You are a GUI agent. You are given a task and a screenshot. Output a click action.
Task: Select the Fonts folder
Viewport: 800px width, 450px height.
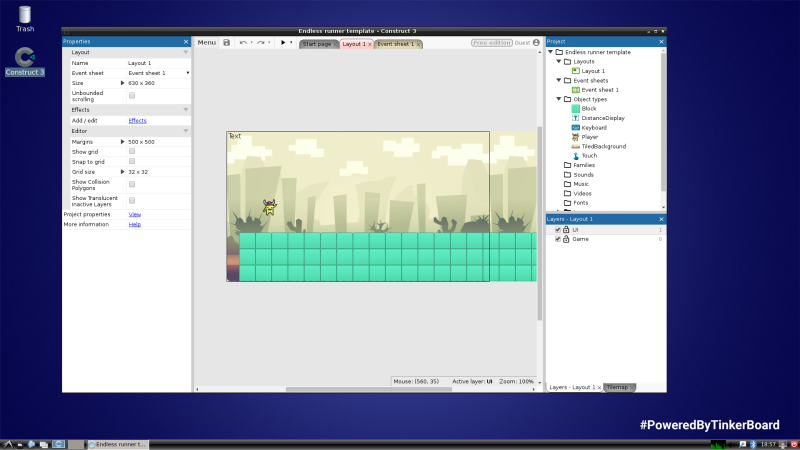coord(581,203)
